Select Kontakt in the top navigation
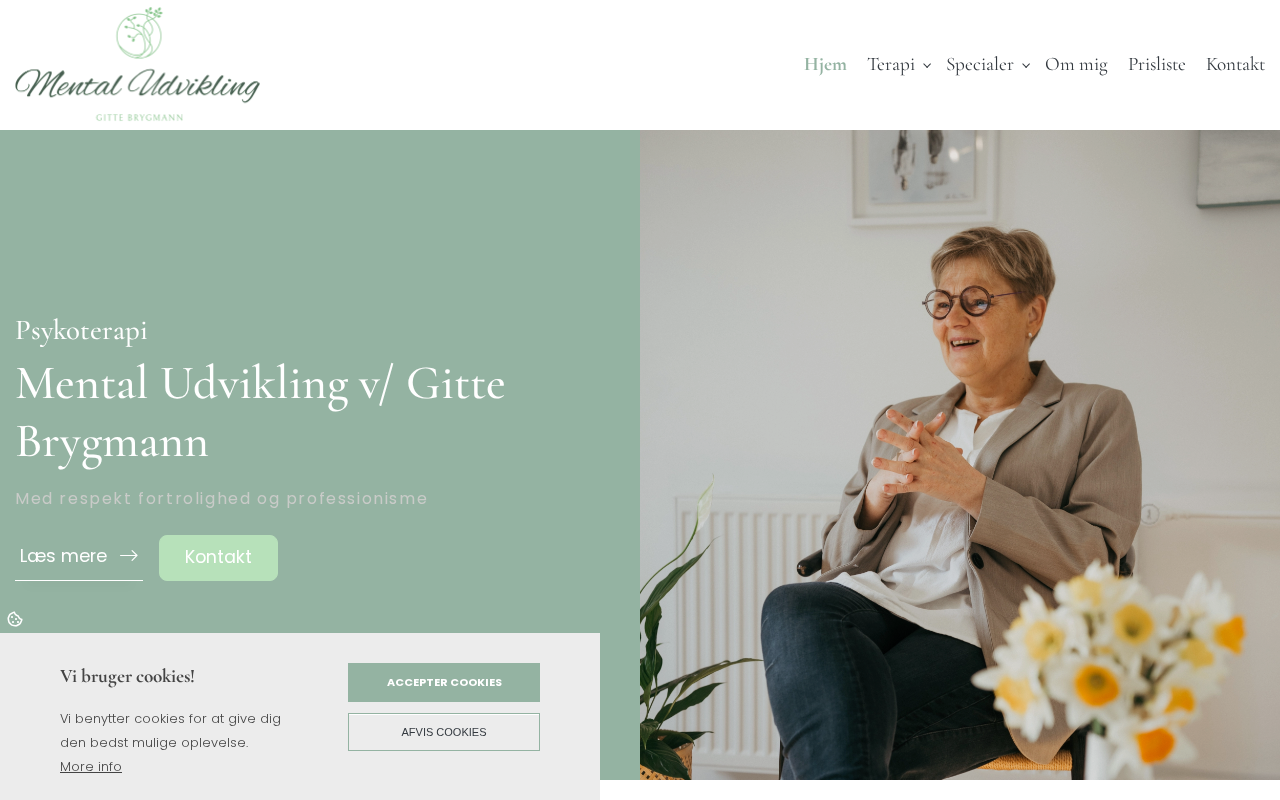Image resolution: width=1280 pixels, height=800 pixels. click(x=1235, y=64)
